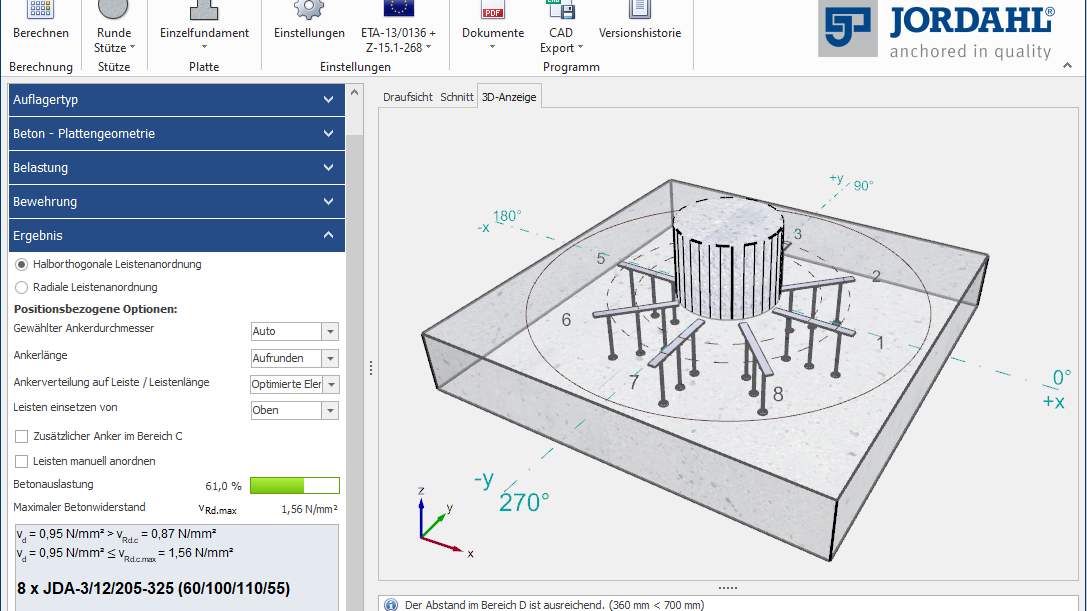Expand the Auflagertyp section
Viewport: 1087px width, 611px height.
point(177,100)
